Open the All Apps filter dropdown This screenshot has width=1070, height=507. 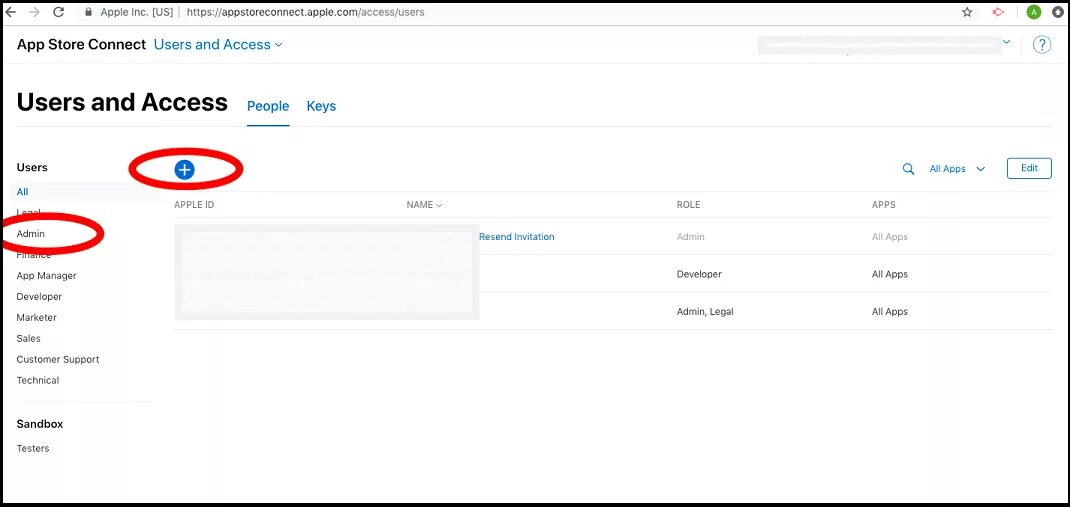coord(957,169)
